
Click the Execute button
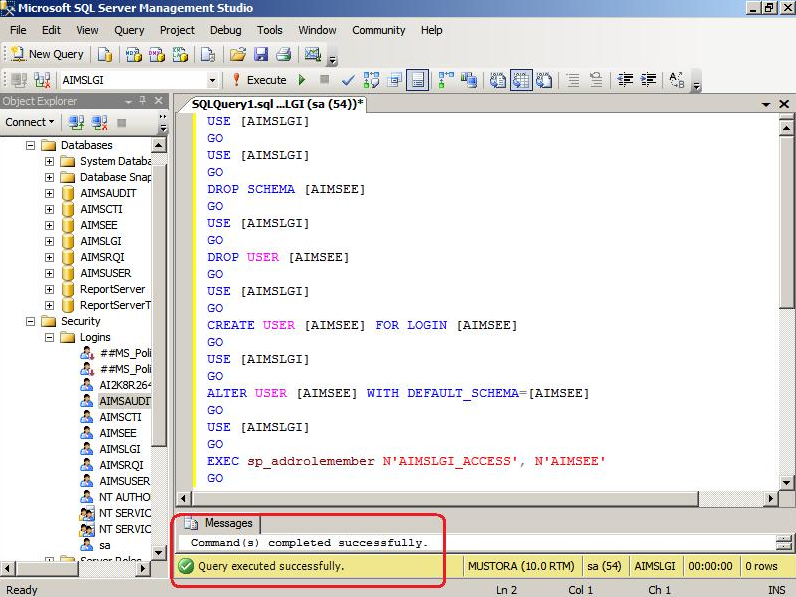click(260, 80)
